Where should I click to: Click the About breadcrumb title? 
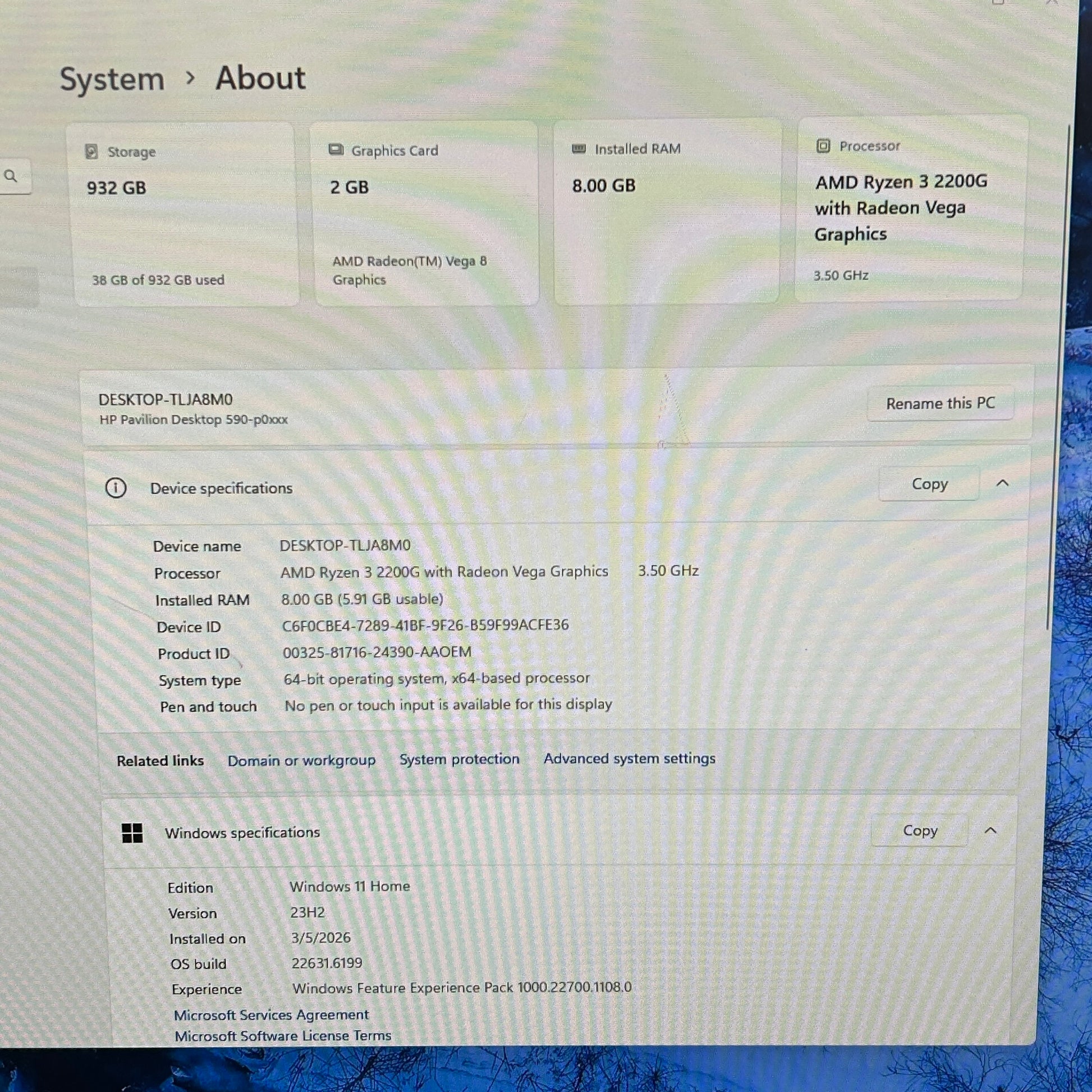(260, 78)
